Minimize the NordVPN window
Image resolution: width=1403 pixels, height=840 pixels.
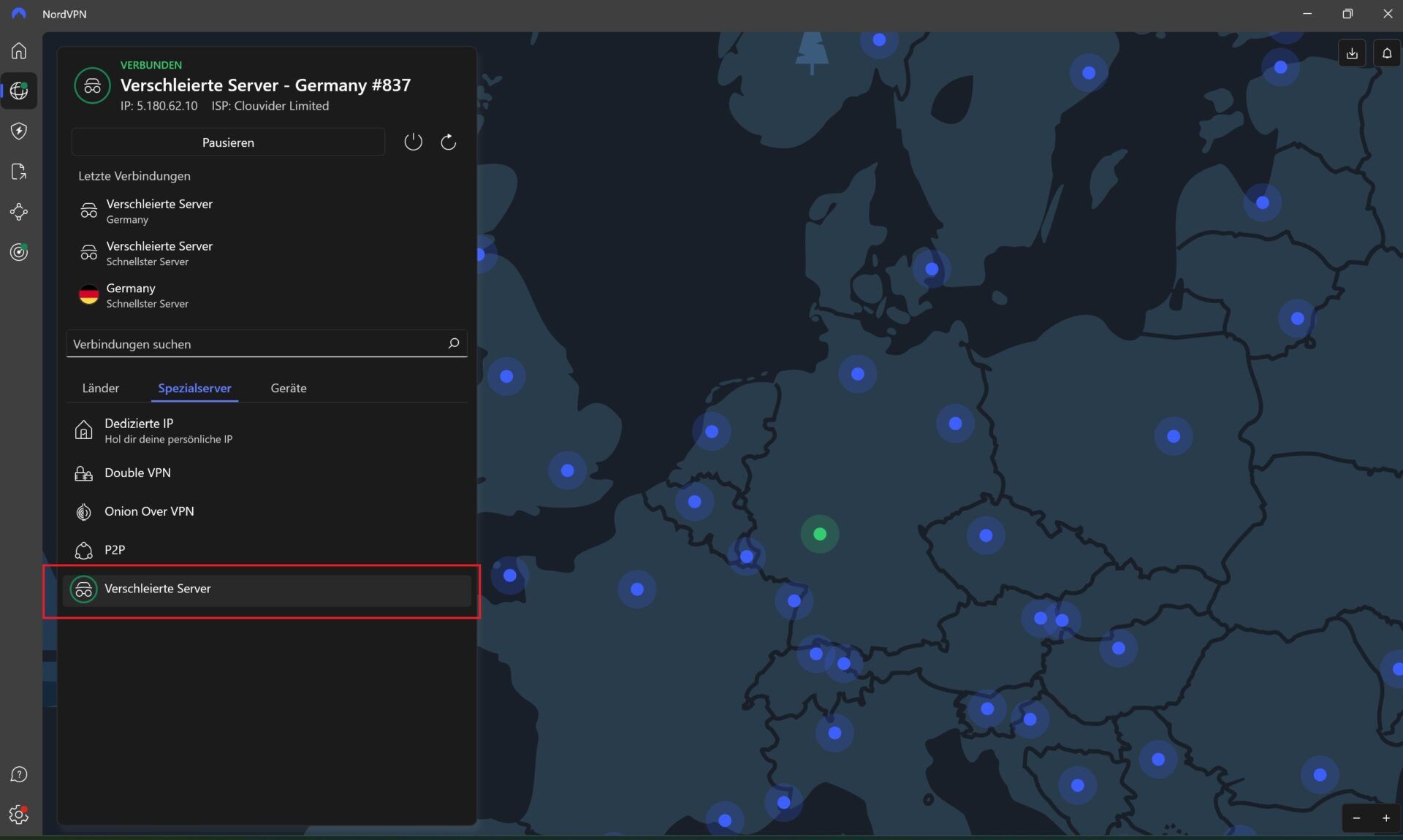tap(1307, 14)
